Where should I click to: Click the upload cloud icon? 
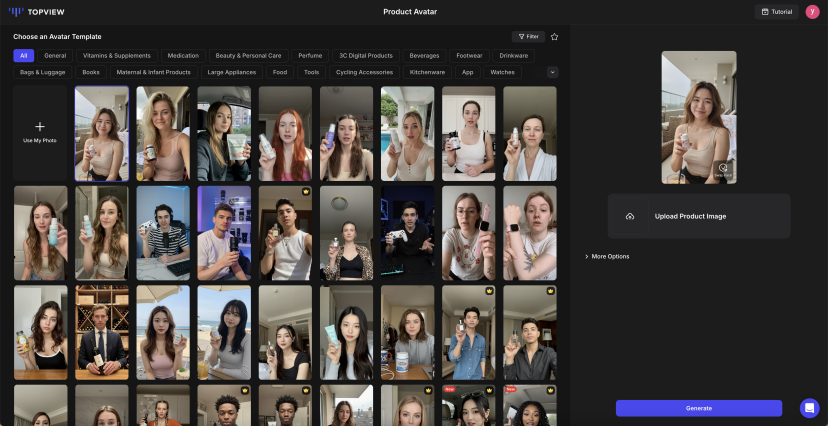pyautogui.click(x=629, y=216)
